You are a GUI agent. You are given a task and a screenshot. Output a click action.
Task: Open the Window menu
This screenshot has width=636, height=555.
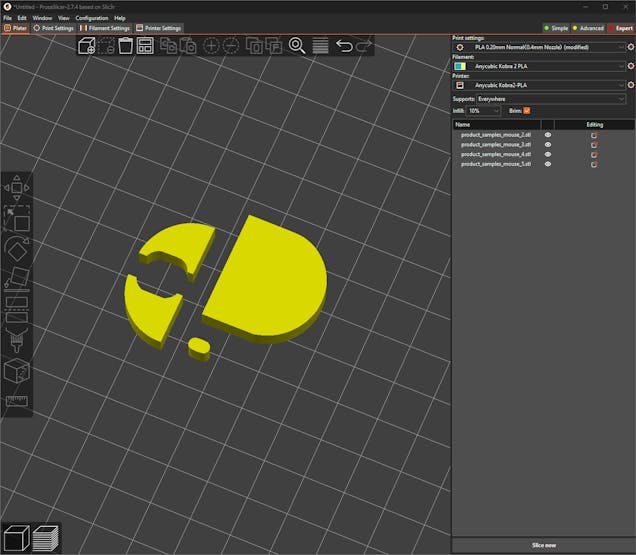(x=42, y=18)
